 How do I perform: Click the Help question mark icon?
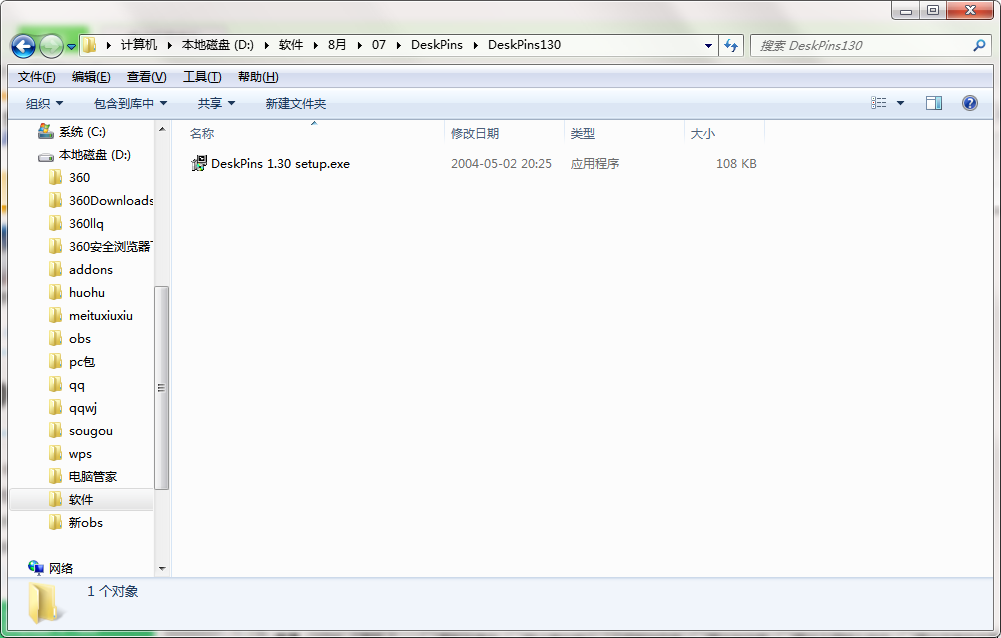click(969, 103)
